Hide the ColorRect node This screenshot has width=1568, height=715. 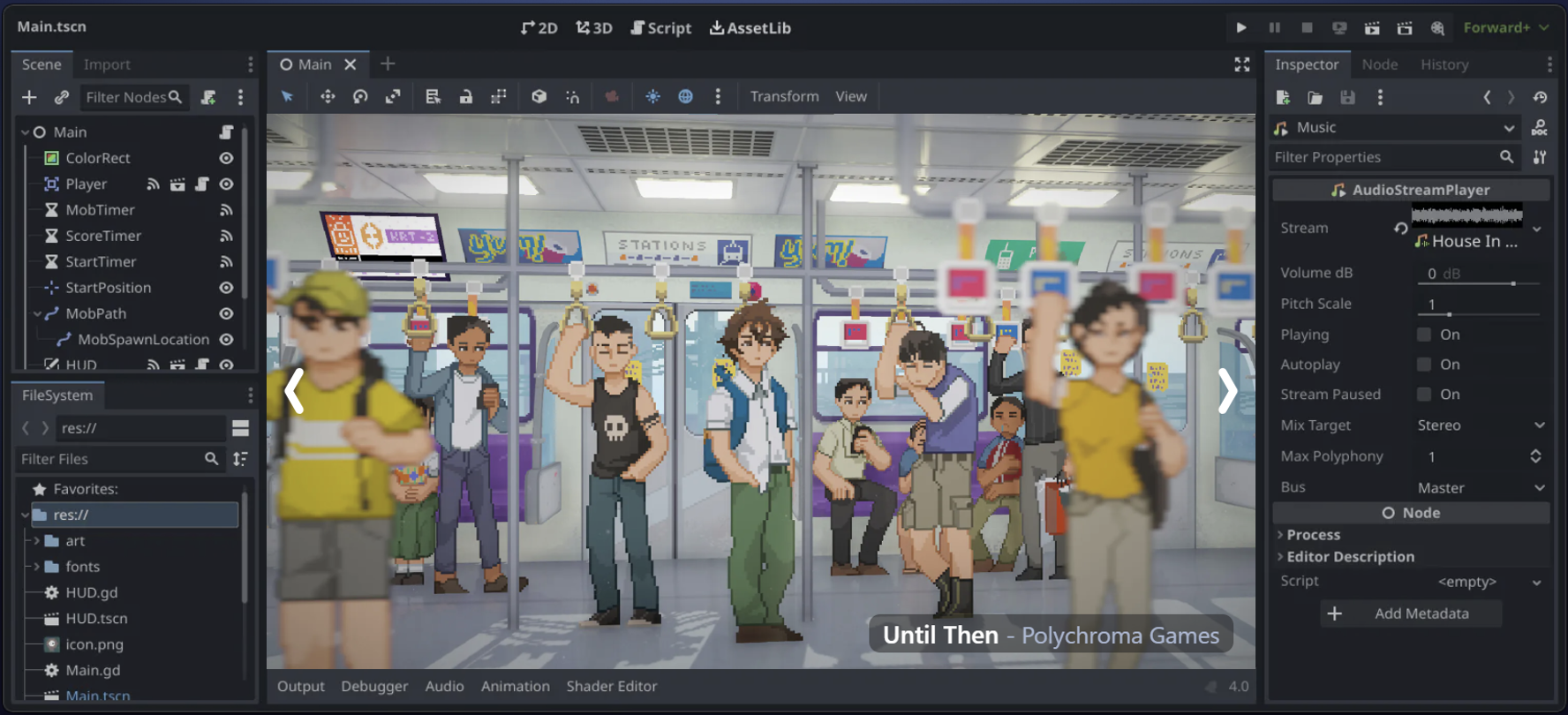(x=226, y=158)
